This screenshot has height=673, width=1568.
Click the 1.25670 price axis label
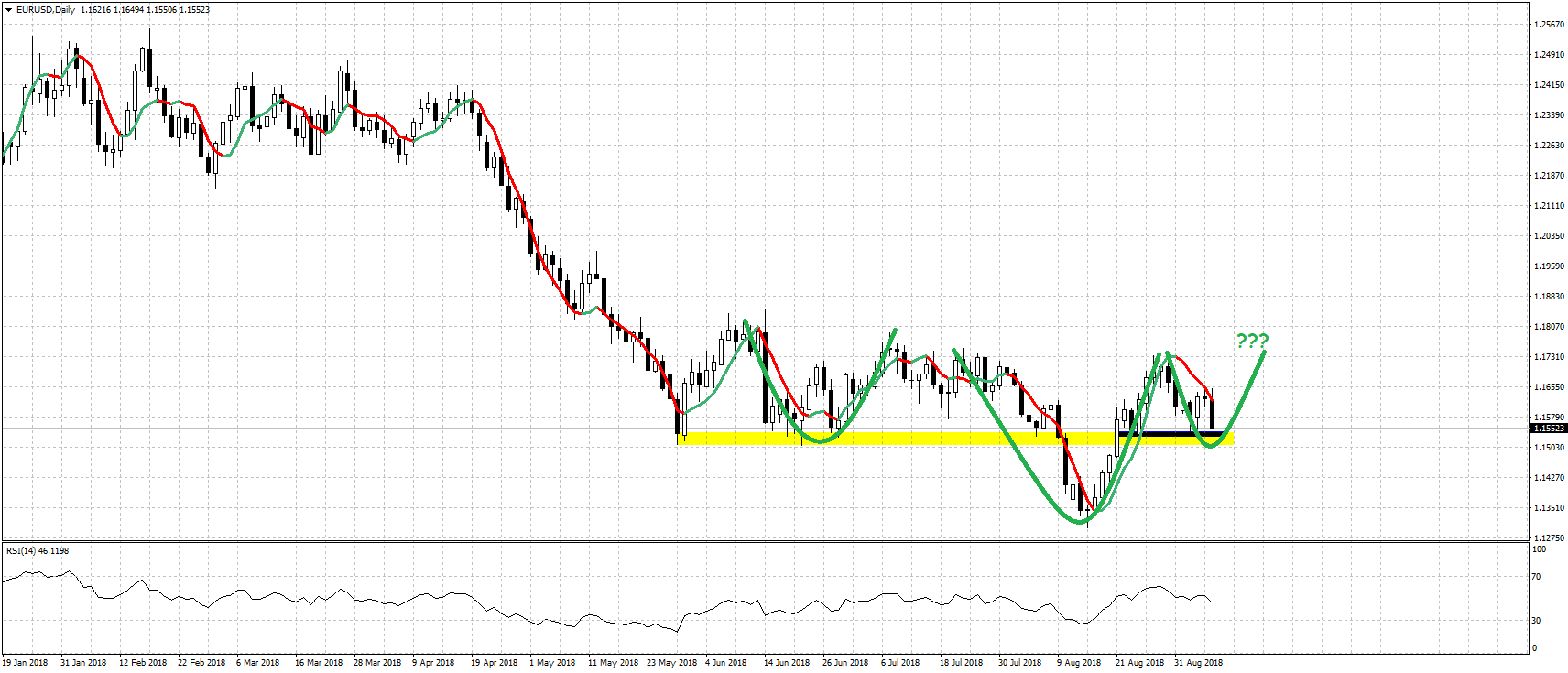(x=1549, y=25)
